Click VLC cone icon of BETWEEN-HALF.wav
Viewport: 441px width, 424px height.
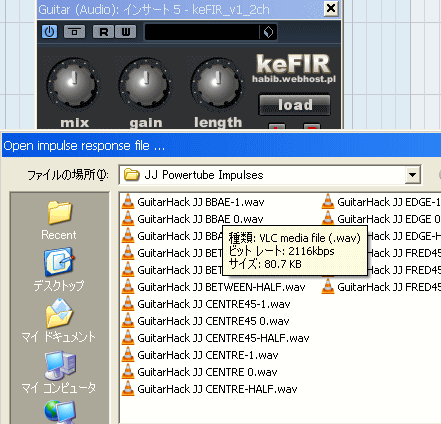[128, 287]
